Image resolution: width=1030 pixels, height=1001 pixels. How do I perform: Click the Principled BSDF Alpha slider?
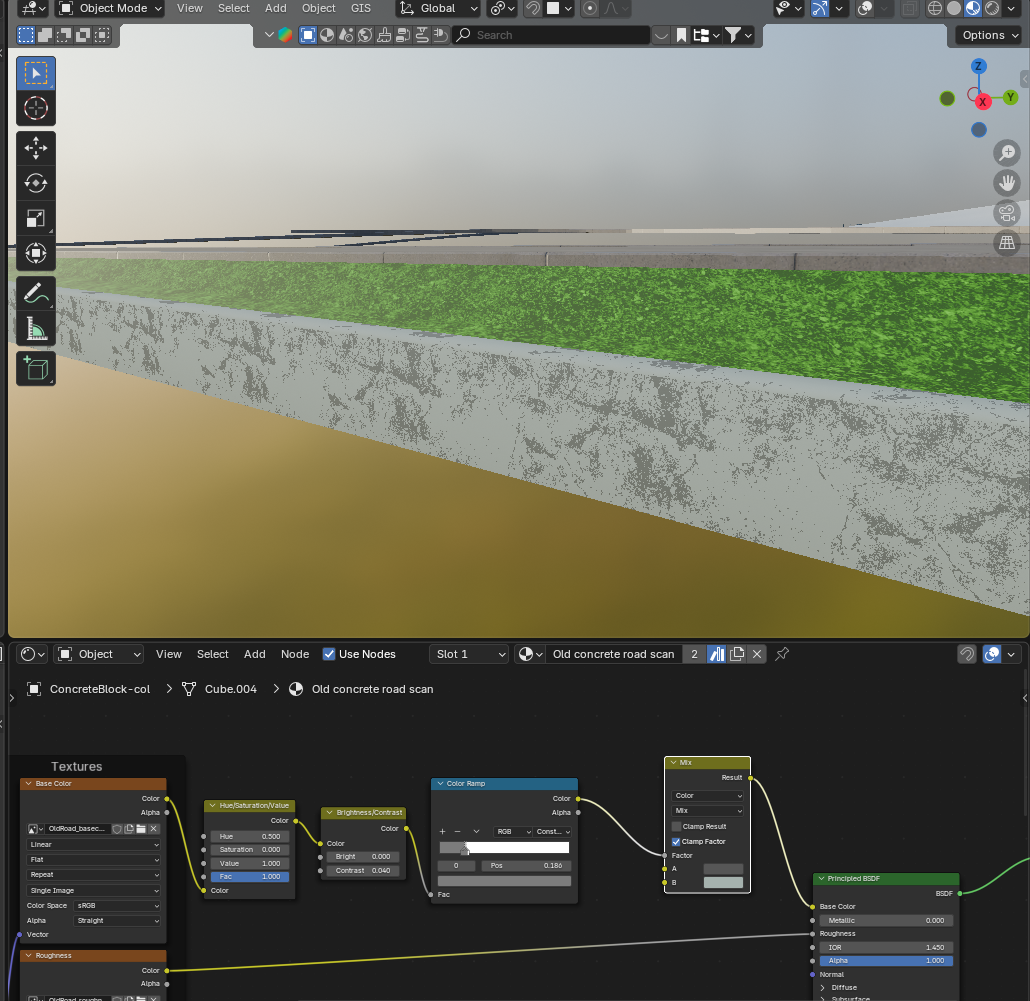point(885,961)
